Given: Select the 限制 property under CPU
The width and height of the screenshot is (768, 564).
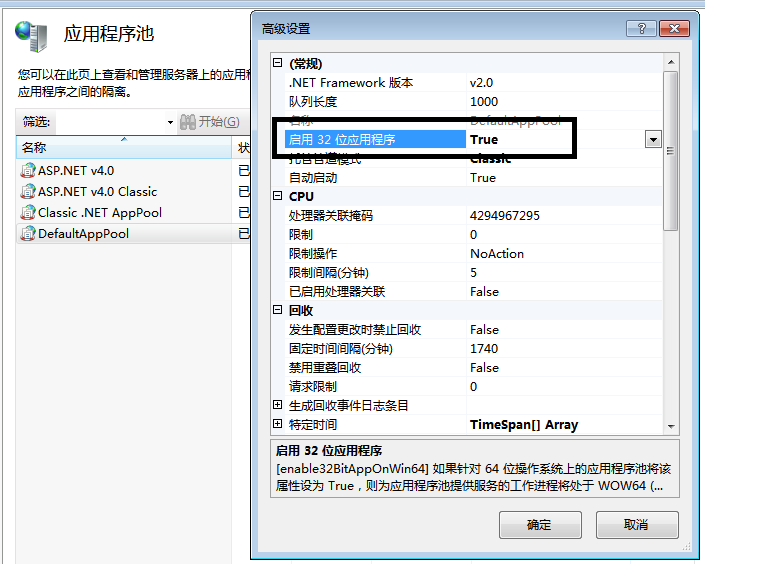Looking at the screenshot, I should (300, 235).
